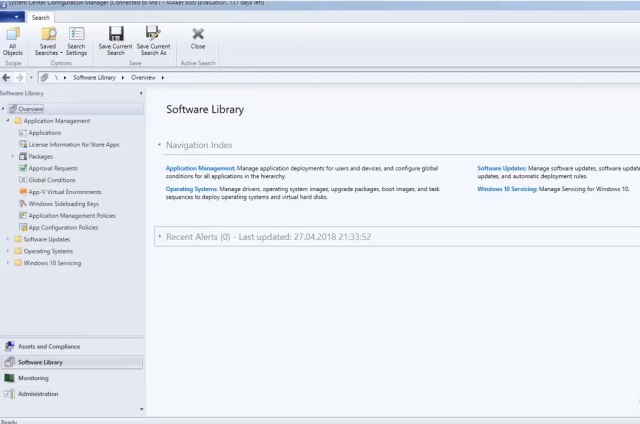
Task: Click the All Objects ribbon icon
Action: pyautogui.click(x=13, y=38)
